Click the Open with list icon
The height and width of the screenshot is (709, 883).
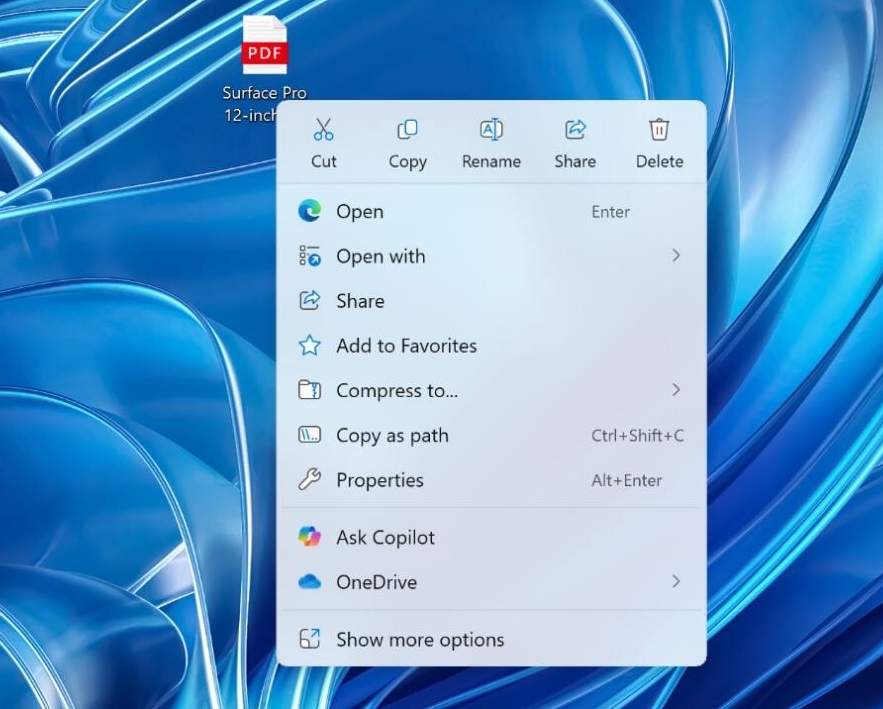309,256
